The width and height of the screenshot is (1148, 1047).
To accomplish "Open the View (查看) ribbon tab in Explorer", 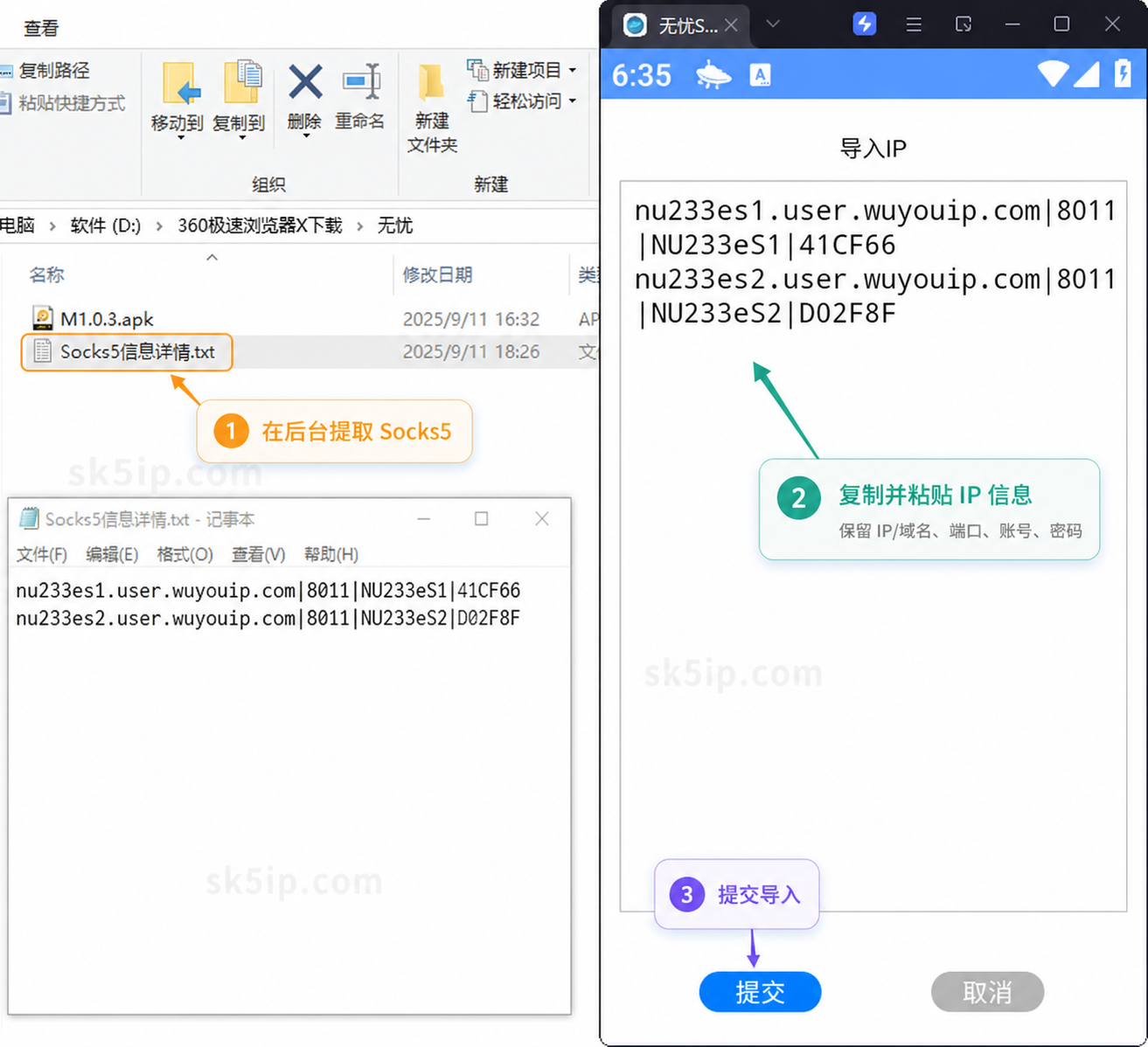I will [x=41, y=28].
